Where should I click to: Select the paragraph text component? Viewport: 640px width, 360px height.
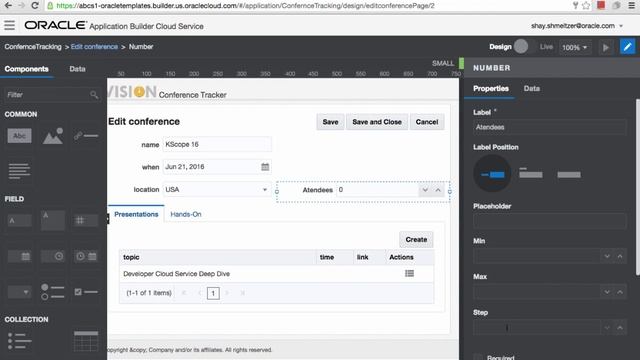click(19, 171)
